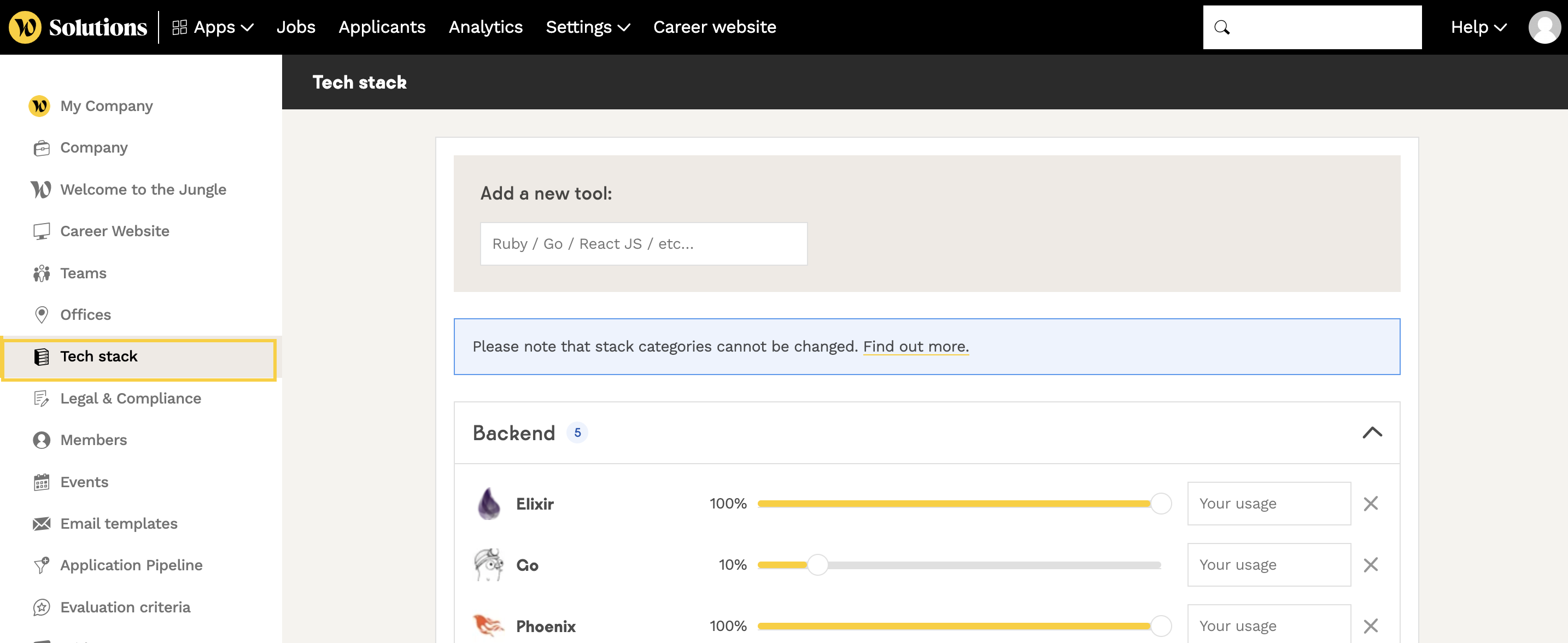
Task: Click the Go gopher logo
Action: click(x=489, y=565)
